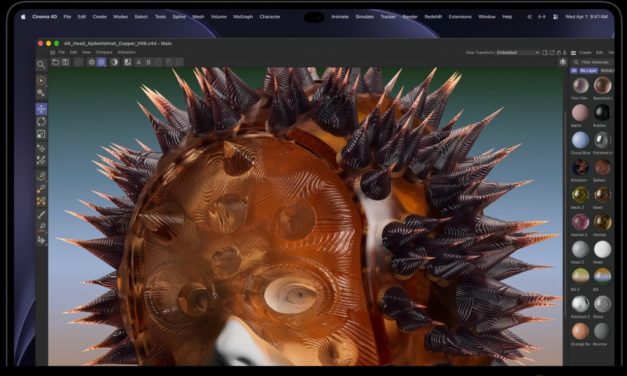This screenshot has width=627, height=376.
Task: Select the BG 2 gradient material sphere
Action: 580,276
